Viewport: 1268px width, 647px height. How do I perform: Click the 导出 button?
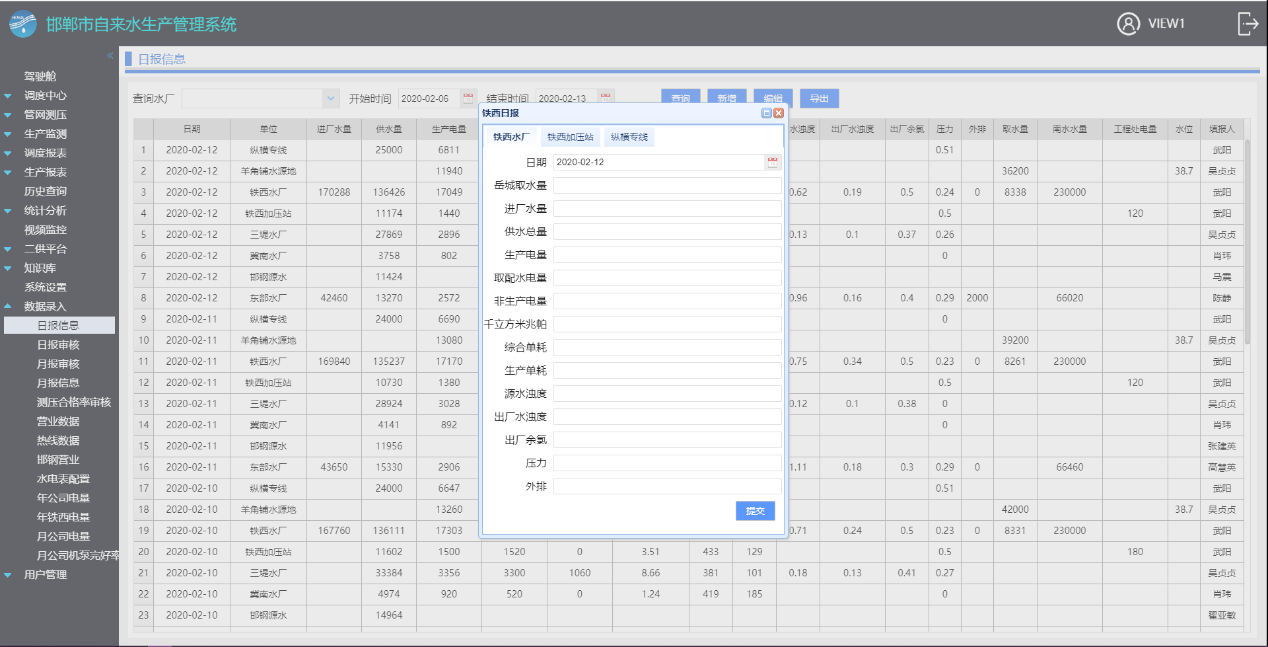coord(819,98)
